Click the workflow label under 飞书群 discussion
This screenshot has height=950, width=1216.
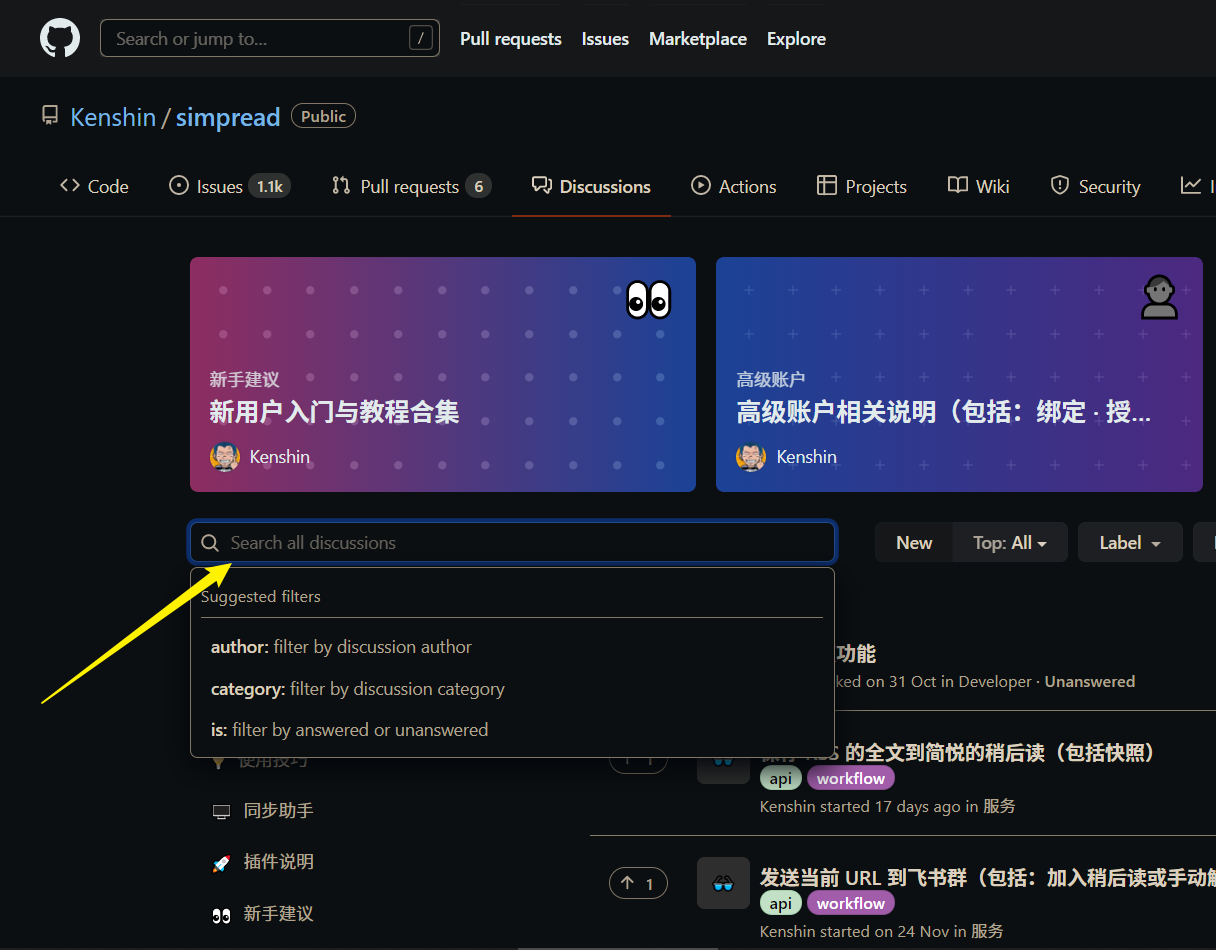pyautogui.click(x=851, y=903)
